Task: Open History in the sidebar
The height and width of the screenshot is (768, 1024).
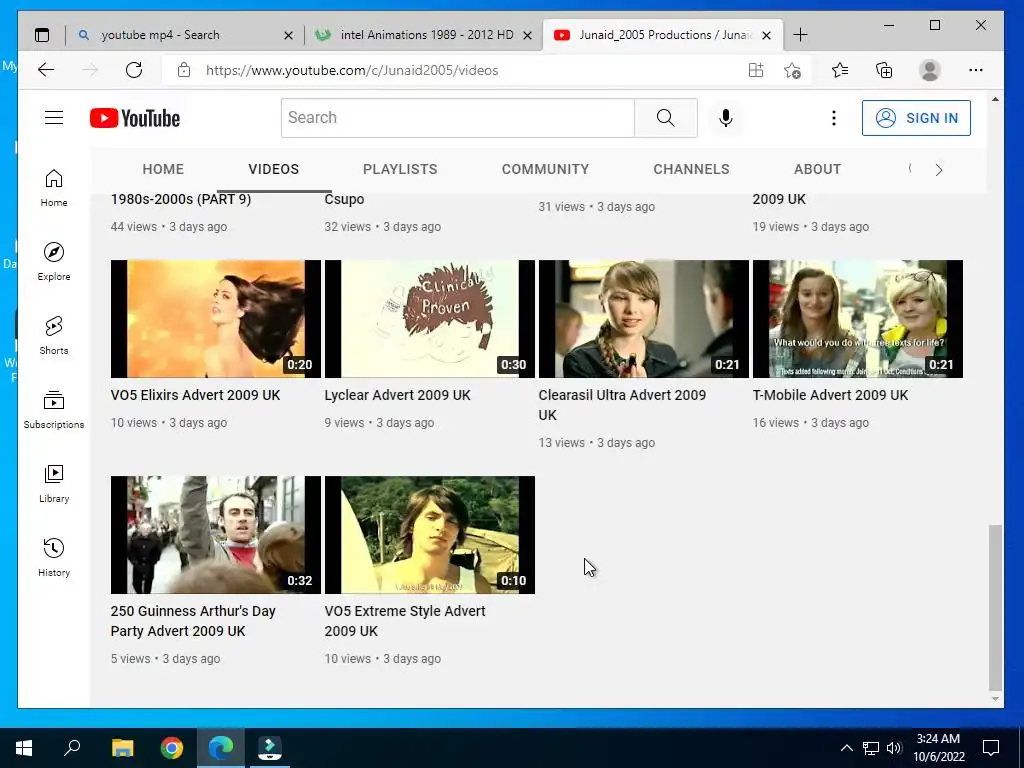Action: 54,557
